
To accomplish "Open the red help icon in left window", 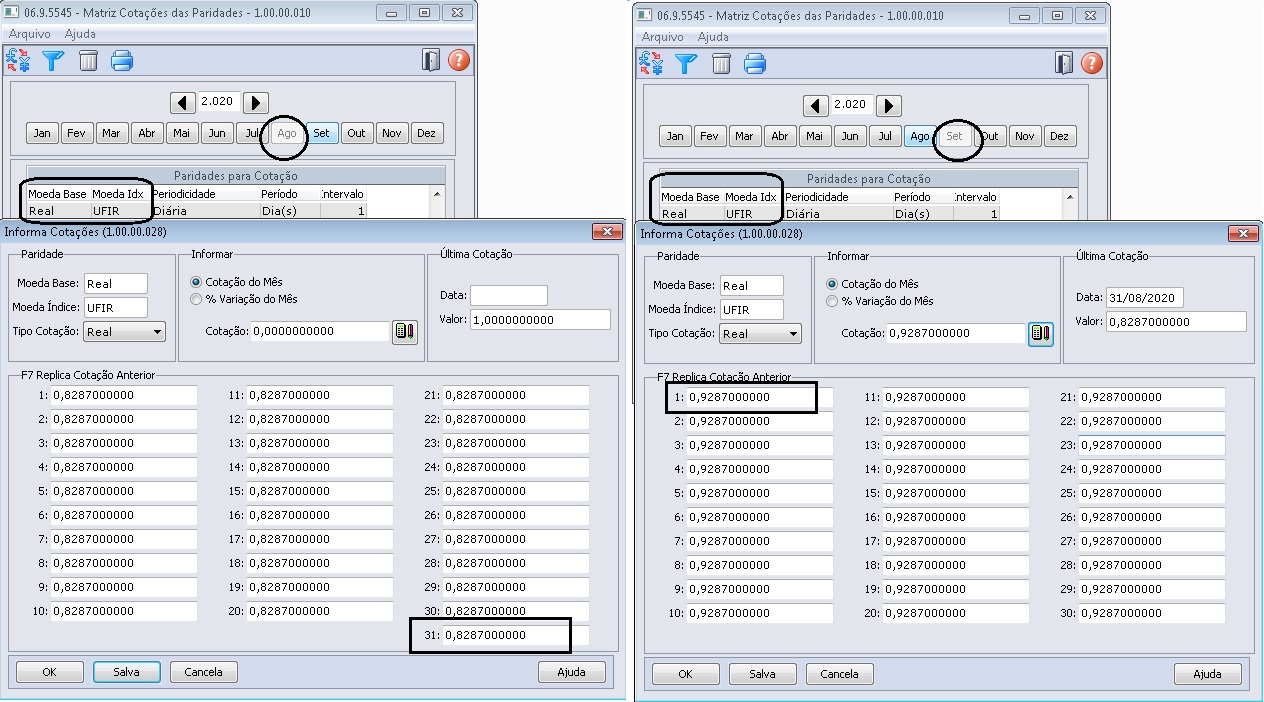I will point(459,60).
